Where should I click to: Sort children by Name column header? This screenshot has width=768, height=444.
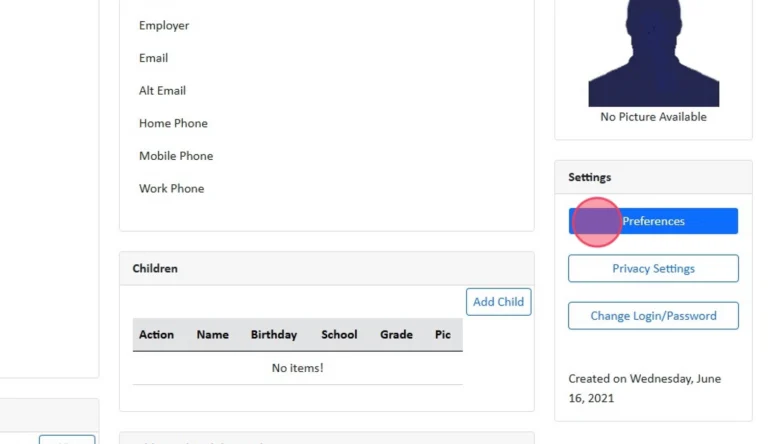(212, 335)
